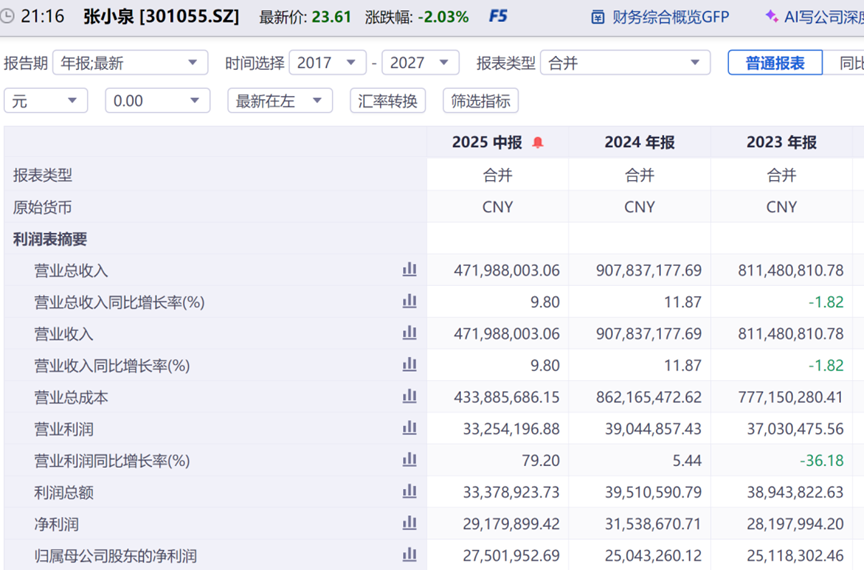Click chart icon for 营业利润 row
This screenshot has height=570, width=864.
pos(409,429)
